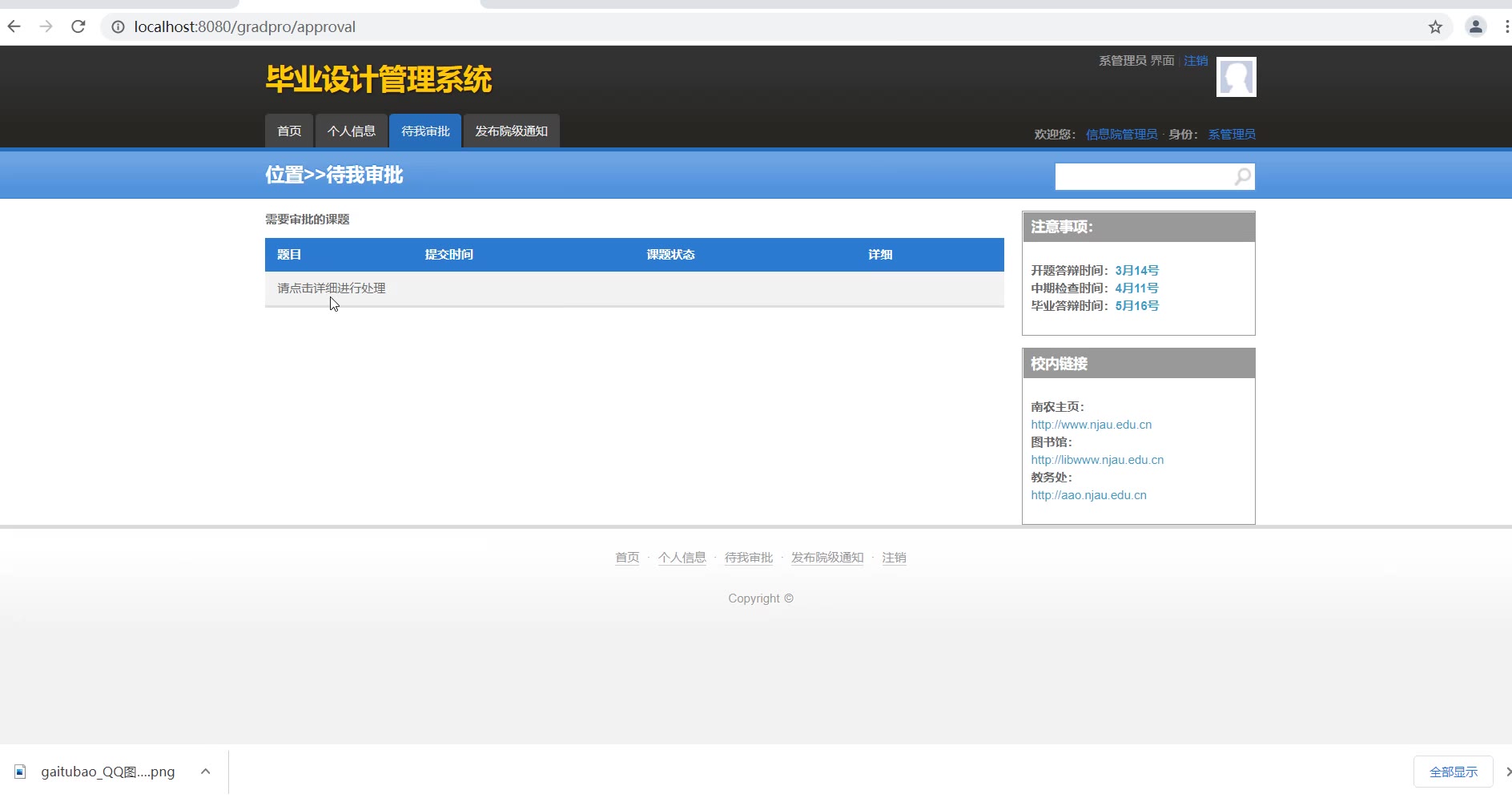Open the libwww.njau.edu.cn library link
Viewport: 1512px width, 798px height.
1097,460
